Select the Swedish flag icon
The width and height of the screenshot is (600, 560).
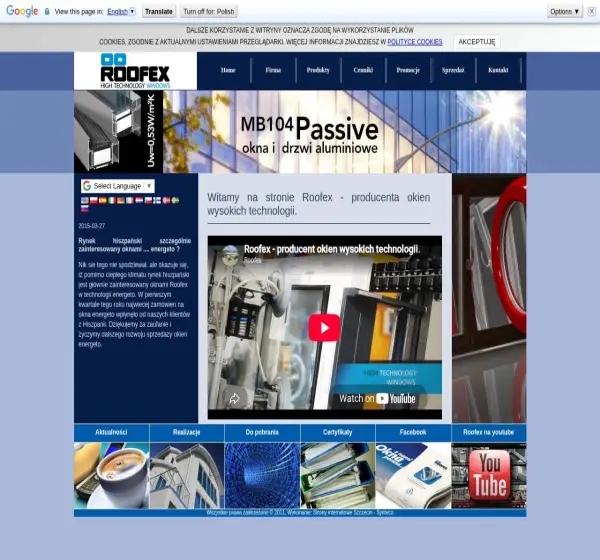point(175,200)
